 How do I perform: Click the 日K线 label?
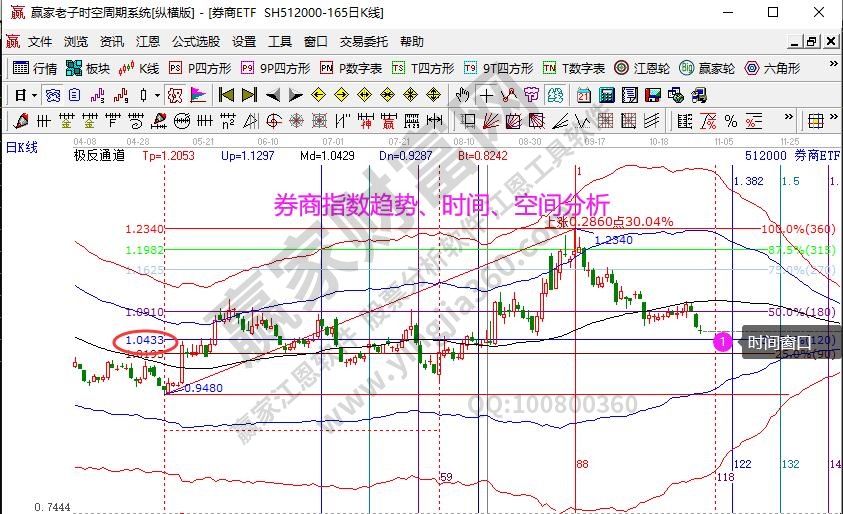pyautogui.click(x=22, y=147)
